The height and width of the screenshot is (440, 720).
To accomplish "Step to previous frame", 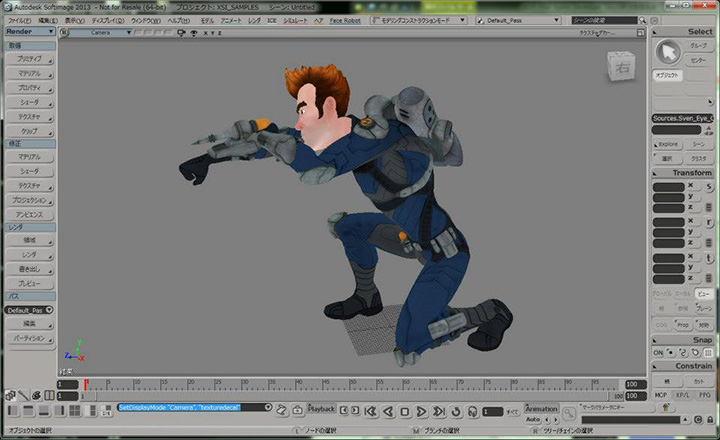I will point(343,410).
